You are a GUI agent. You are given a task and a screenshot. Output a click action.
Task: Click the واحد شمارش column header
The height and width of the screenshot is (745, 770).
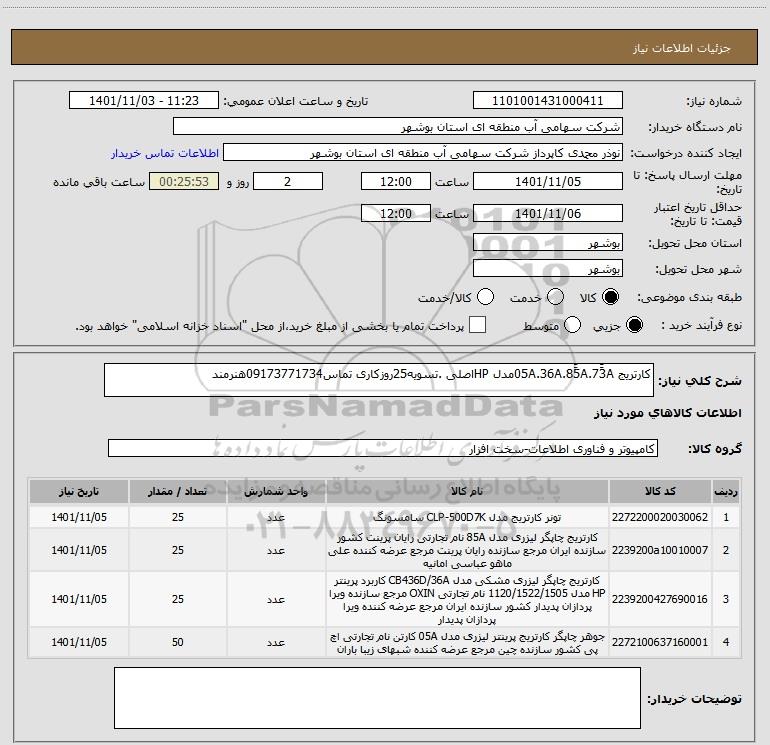click(276, 492)
